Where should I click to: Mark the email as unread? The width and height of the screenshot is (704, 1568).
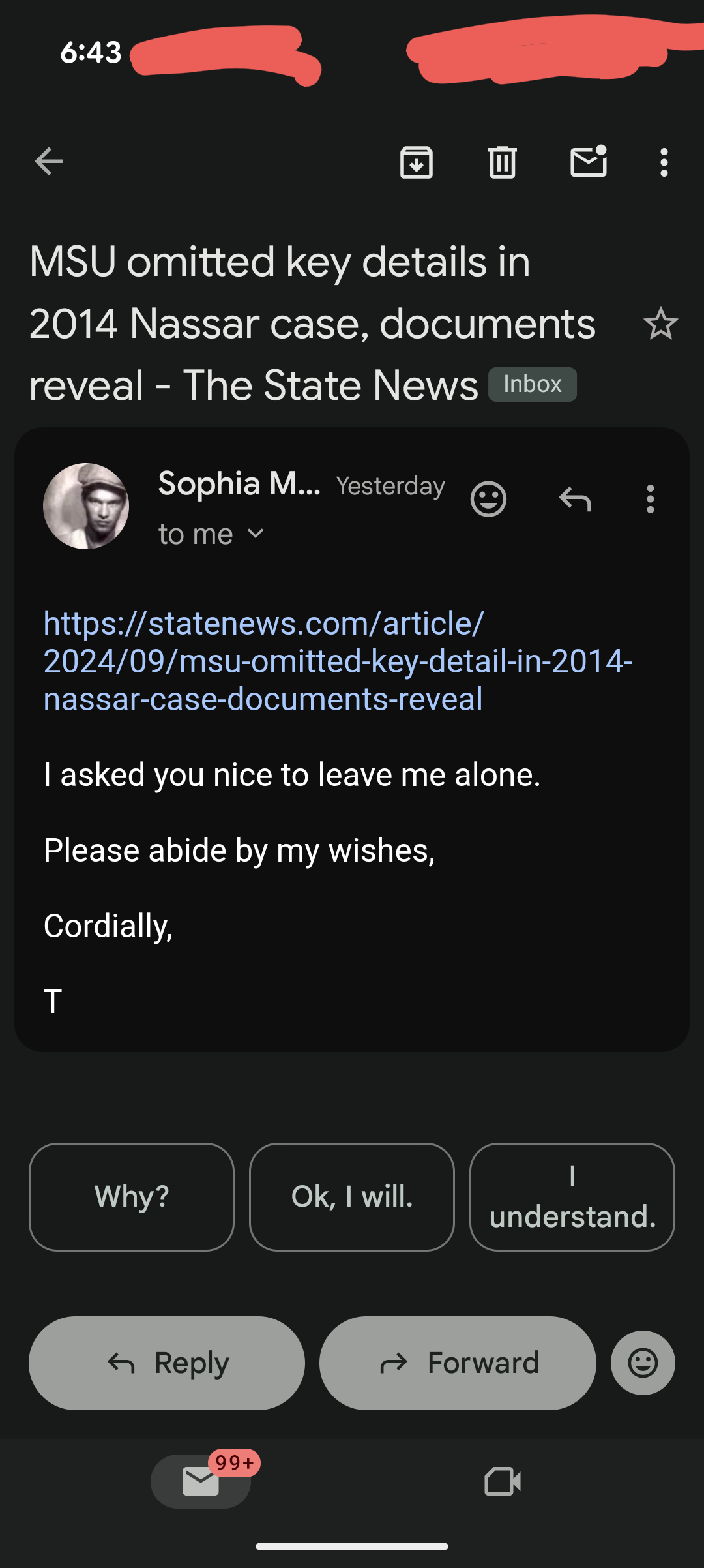pos(589,162)
